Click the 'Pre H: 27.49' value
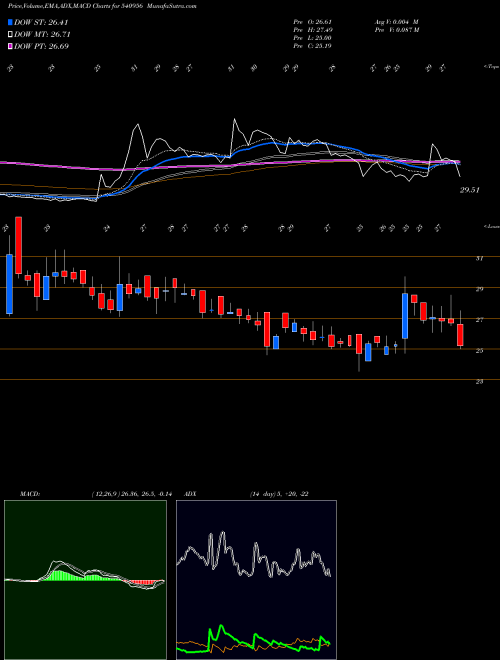The height and width of the screenshot is (660, 500). (312, 30)
